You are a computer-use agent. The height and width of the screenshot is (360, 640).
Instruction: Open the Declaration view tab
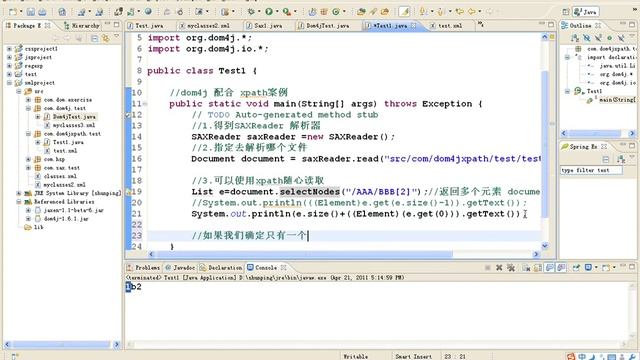tap(221, 268)
